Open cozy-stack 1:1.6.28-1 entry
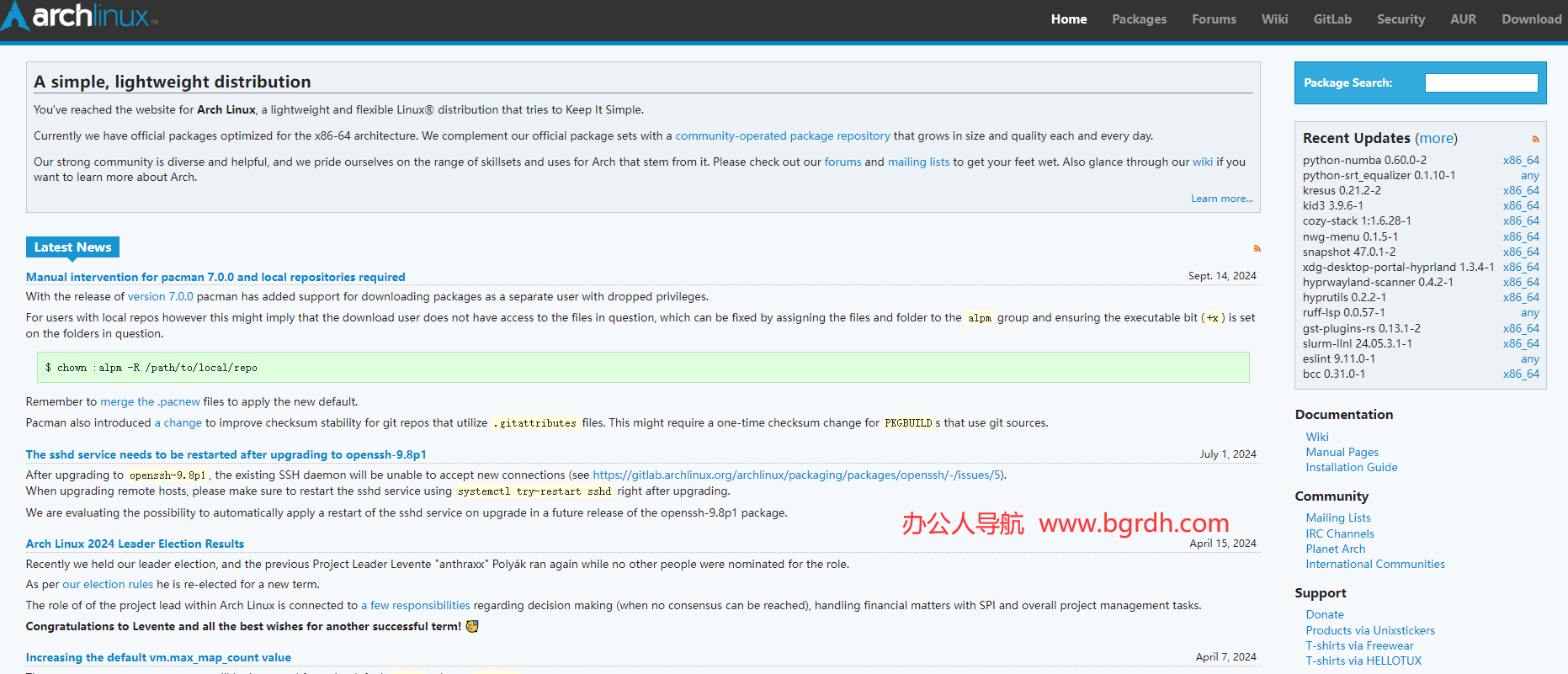Screen dimensions: 1568x674 click(1357, 220)
